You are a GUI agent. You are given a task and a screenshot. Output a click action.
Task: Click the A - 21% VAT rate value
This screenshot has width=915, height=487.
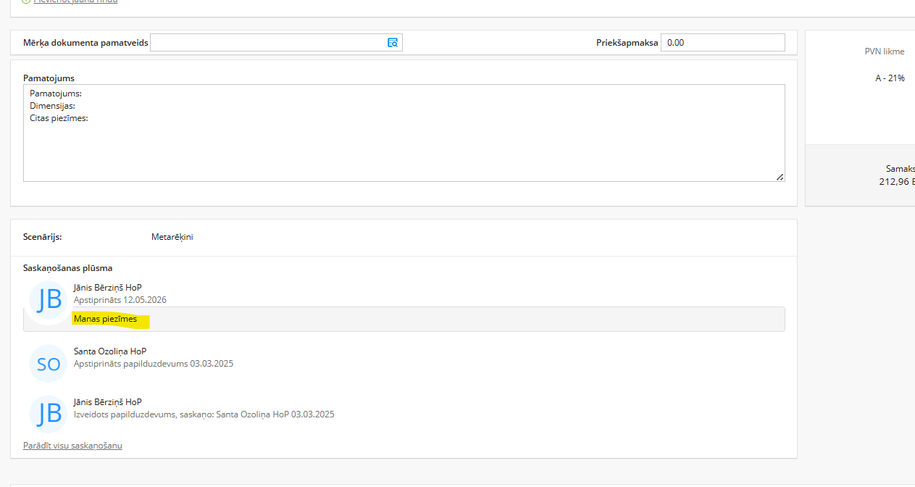point(890,78)
